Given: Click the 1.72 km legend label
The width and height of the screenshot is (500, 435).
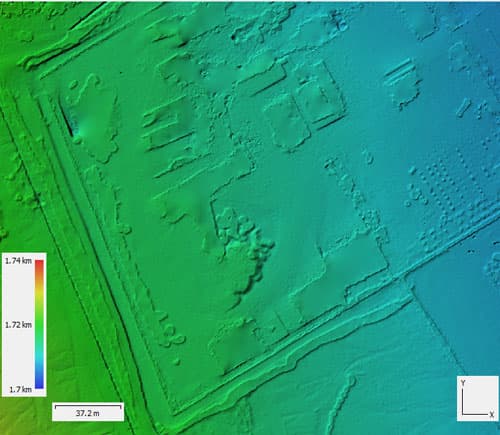Looking at the screenshot, I should click(x=18, y=325).
